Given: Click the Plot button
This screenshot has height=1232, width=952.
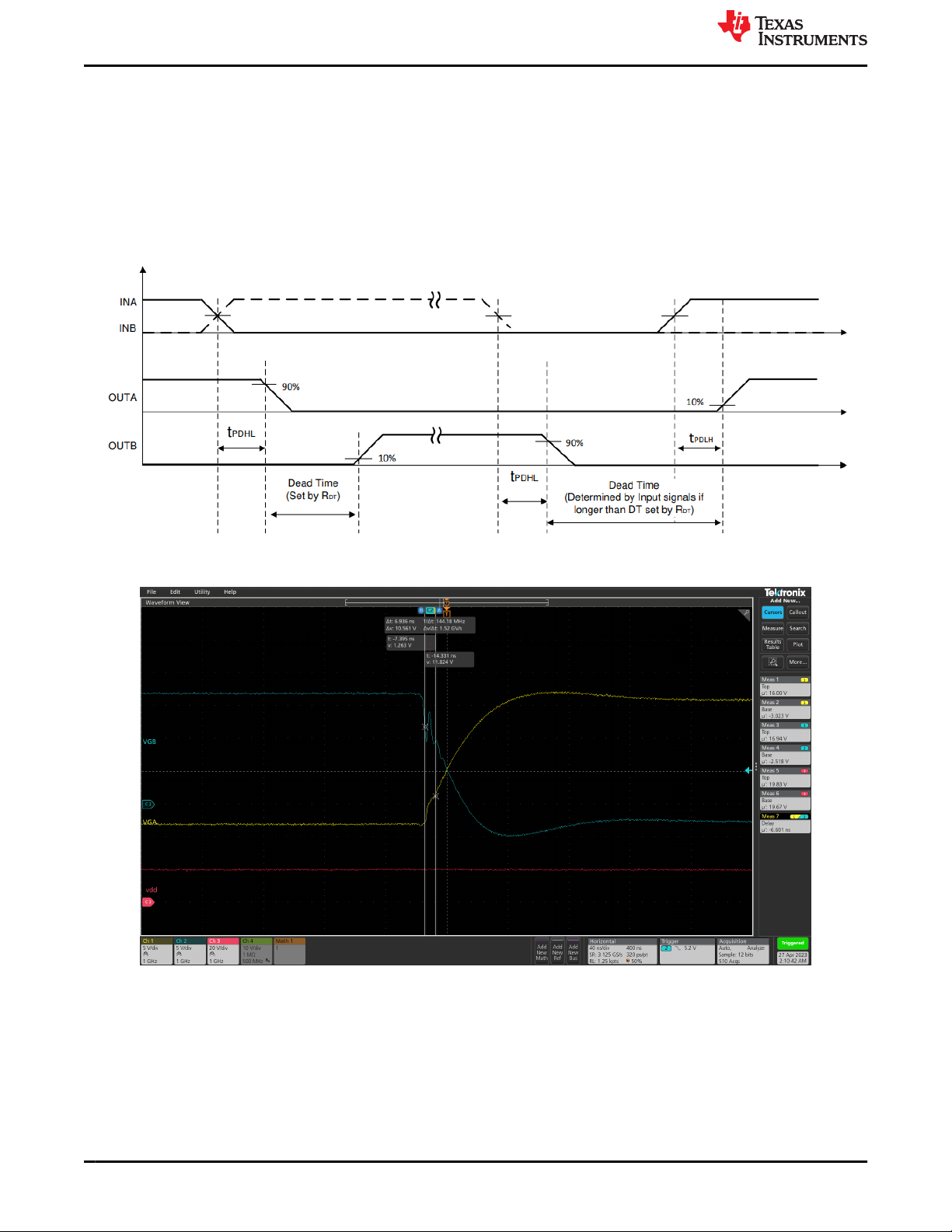Looking at the screenshot, I should 798,644.
